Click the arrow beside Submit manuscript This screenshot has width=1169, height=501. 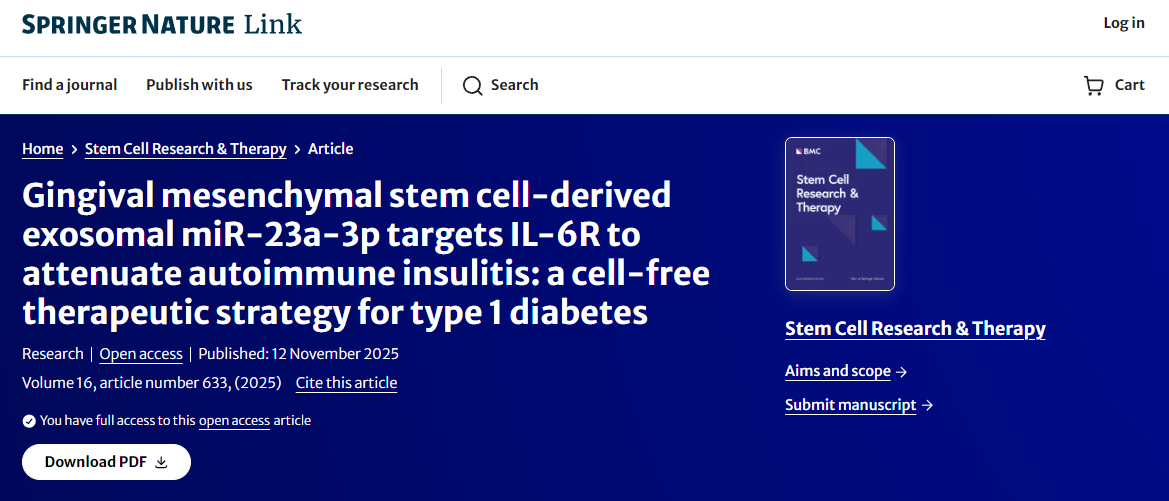[x=927, y=405]
